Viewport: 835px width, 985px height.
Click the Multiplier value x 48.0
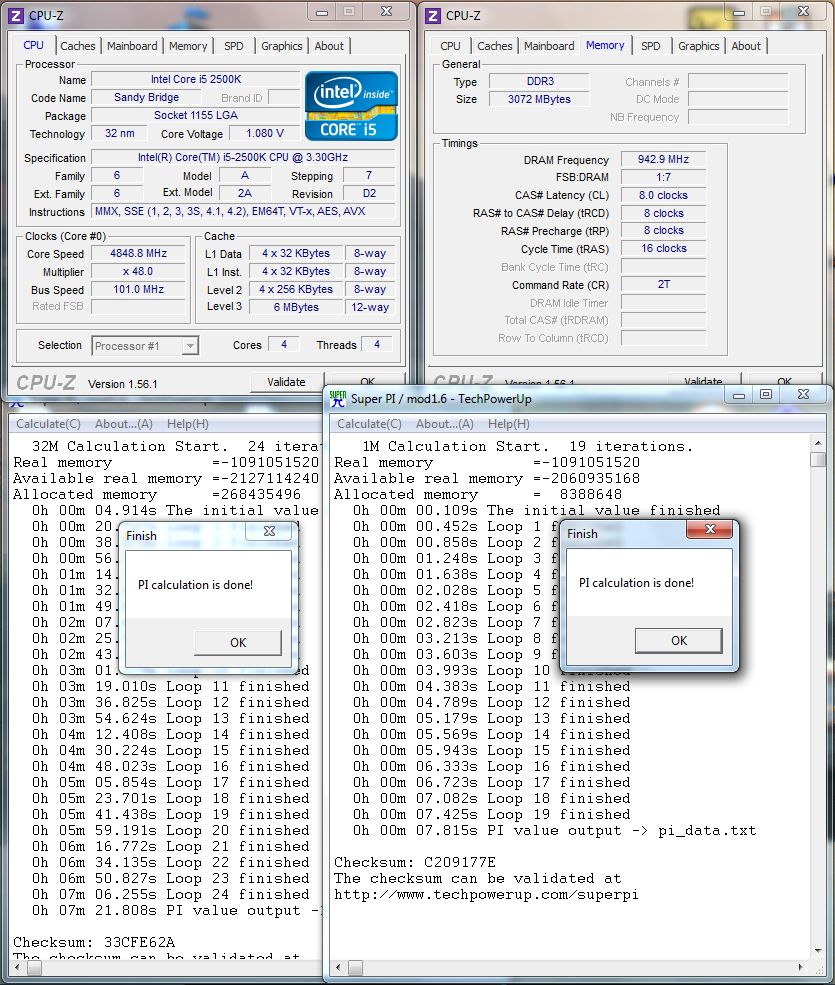pos(139,271)
